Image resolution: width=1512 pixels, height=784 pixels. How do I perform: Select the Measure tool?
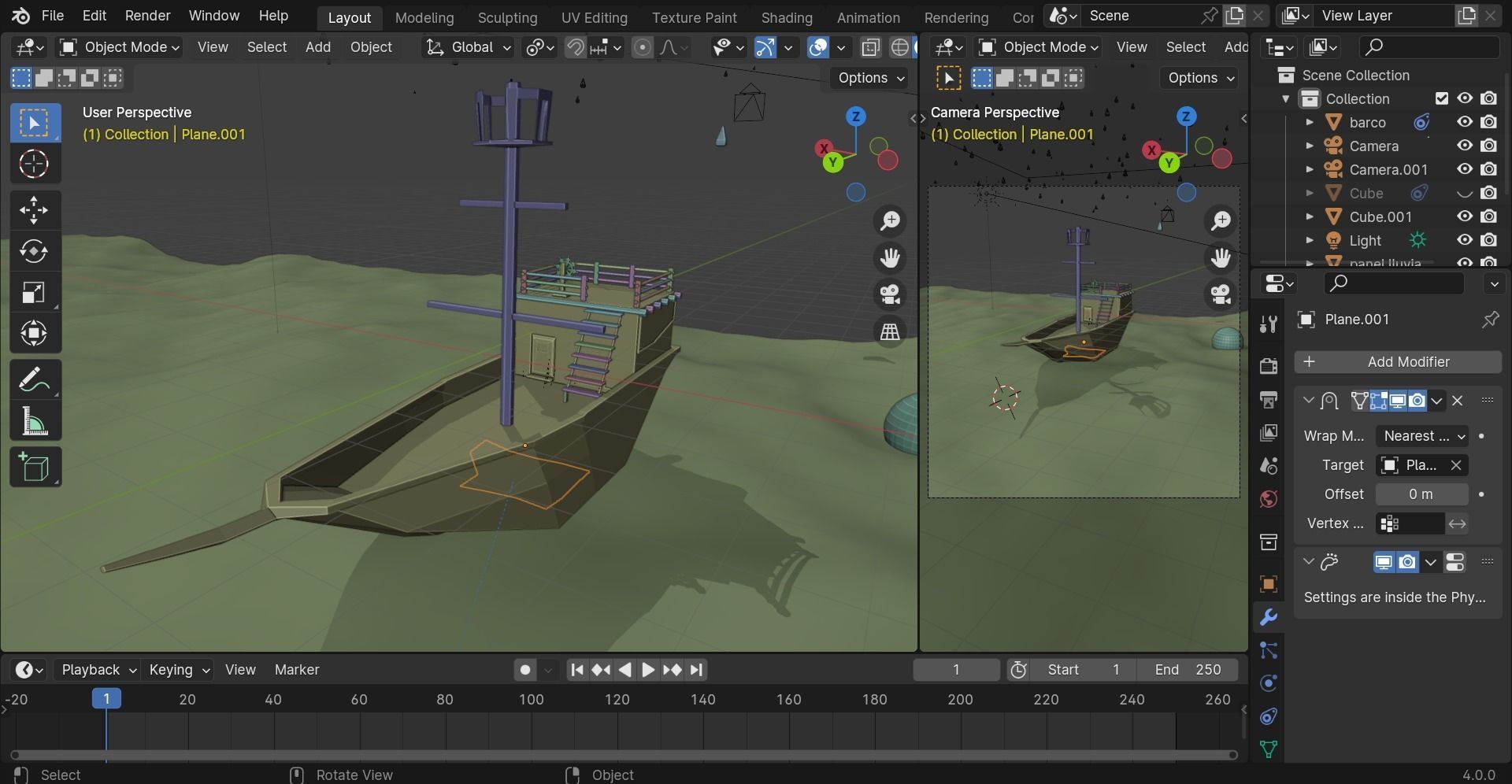point(34,422)
